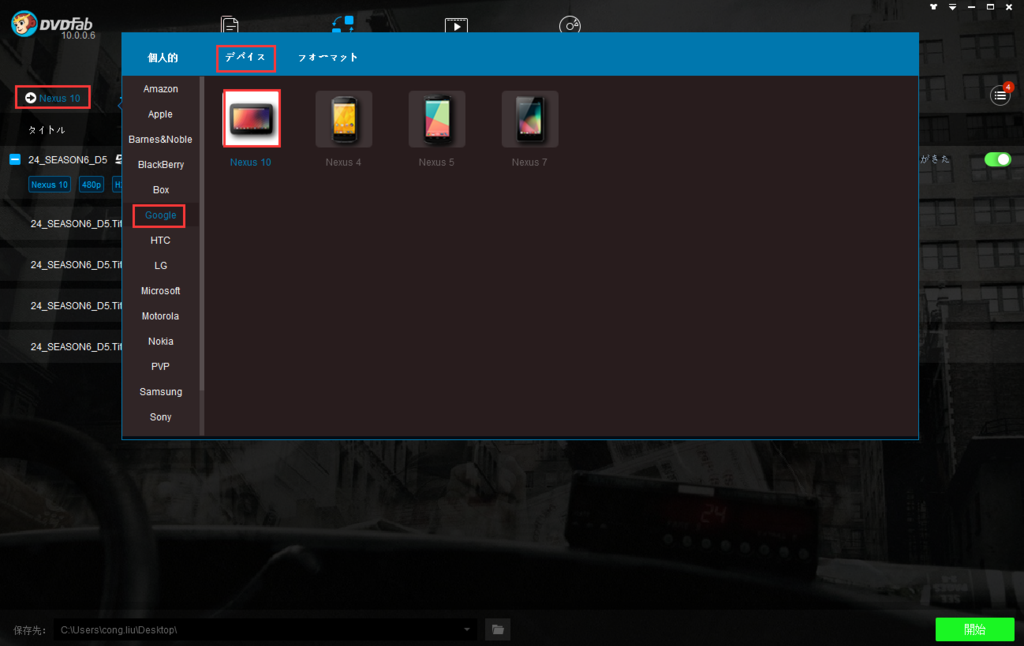Click the Nexus 10 profile button
The image size is (1024, 646).
53,98
